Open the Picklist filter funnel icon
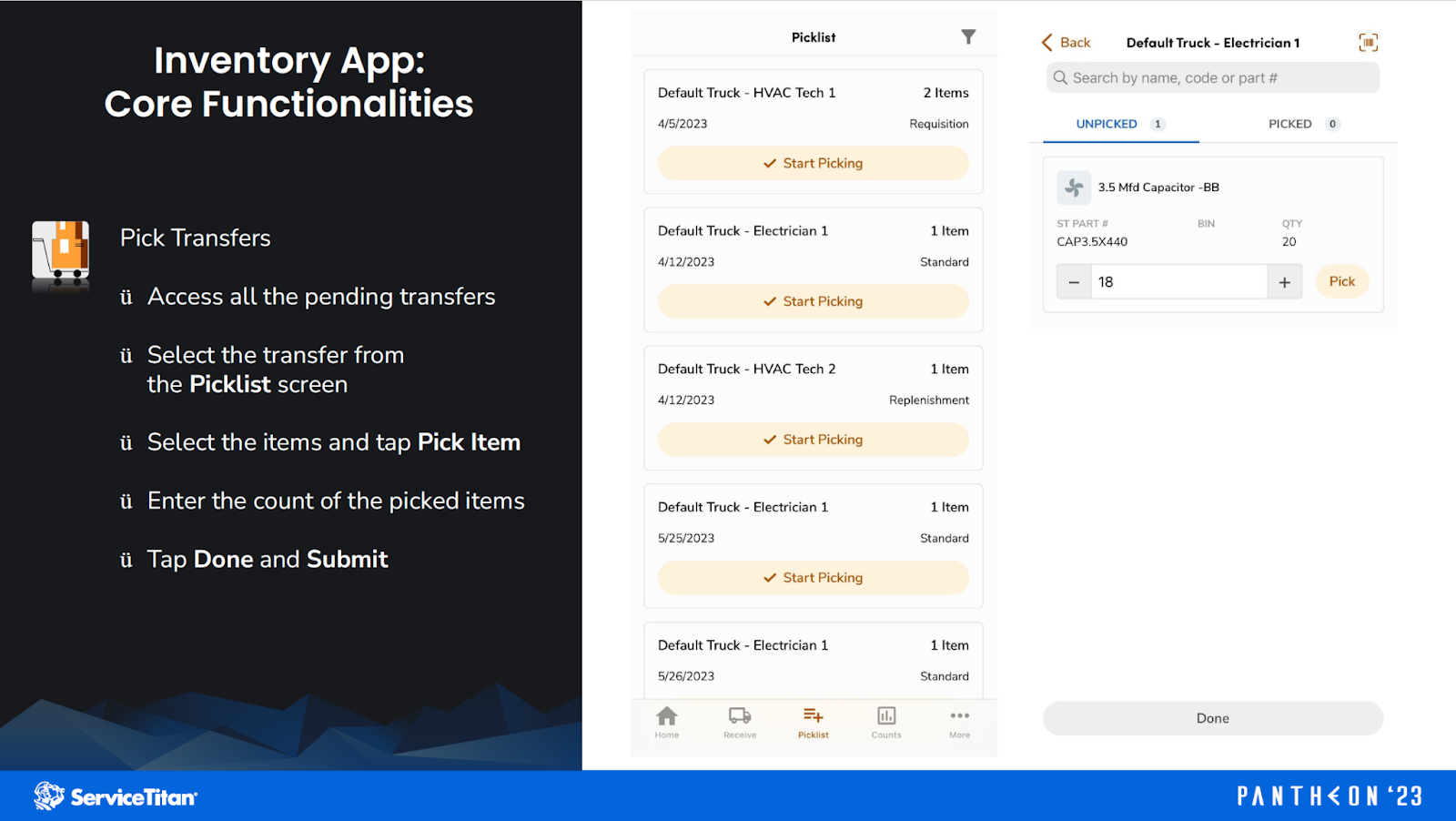Viewport: 1456px width, 821px height. (968, 36)
